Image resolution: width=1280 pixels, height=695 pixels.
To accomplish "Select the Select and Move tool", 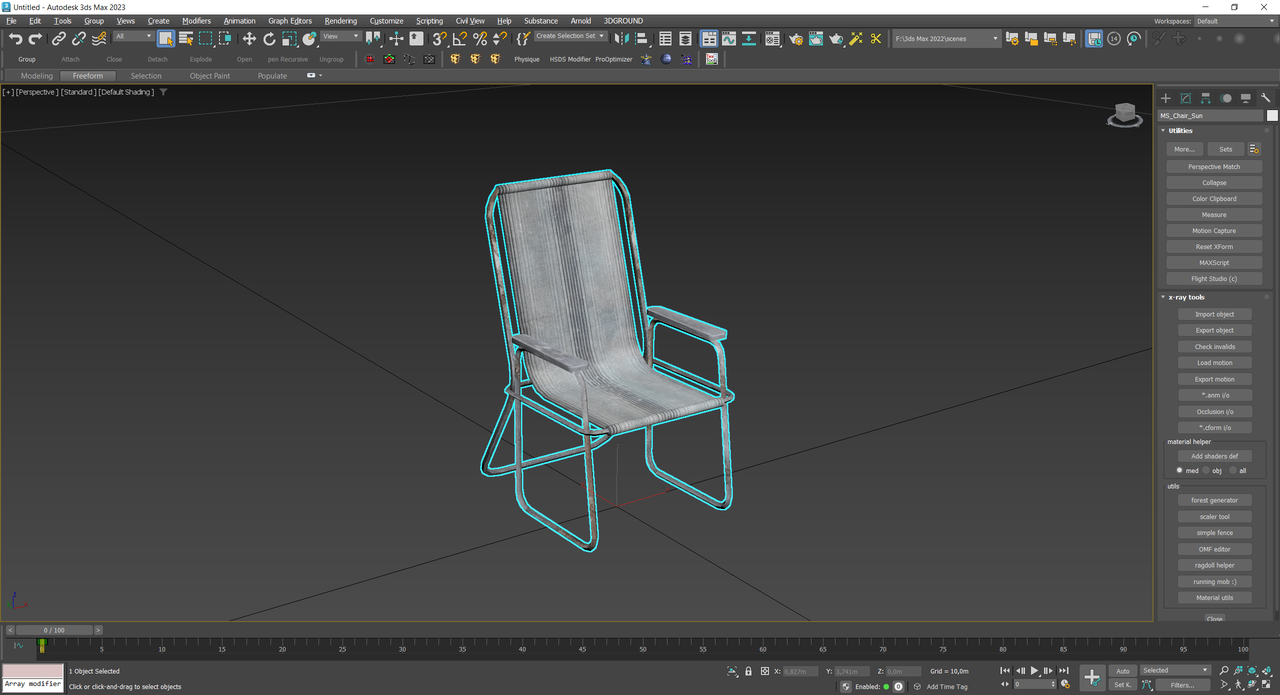I will pos(249,39).
